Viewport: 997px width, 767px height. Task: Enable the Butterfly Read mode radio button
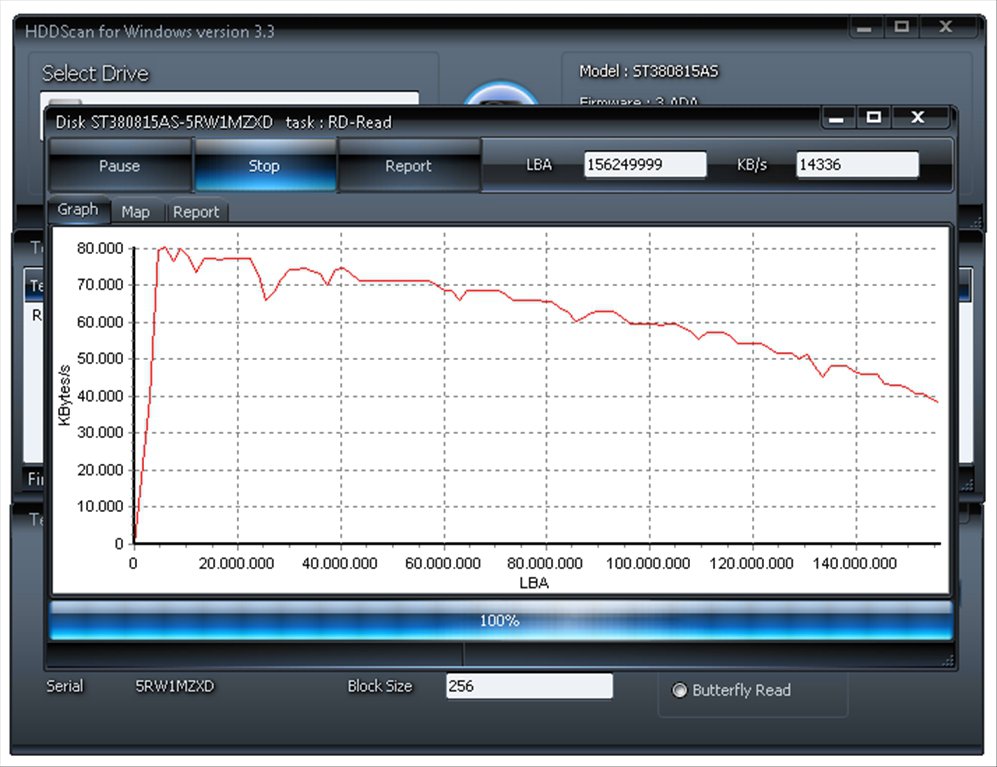point(680,690)
